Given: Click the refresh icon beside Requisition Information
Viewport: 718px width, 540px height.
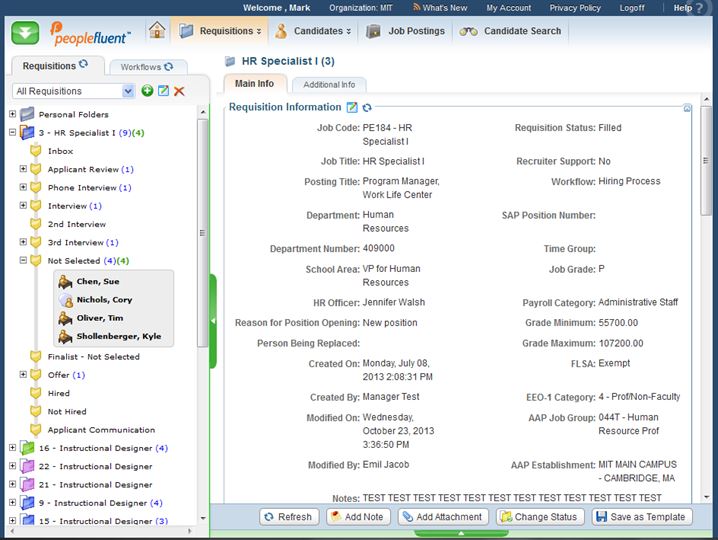Looking at the screenshot, I should pyautogui.click(x=367, y=107).
